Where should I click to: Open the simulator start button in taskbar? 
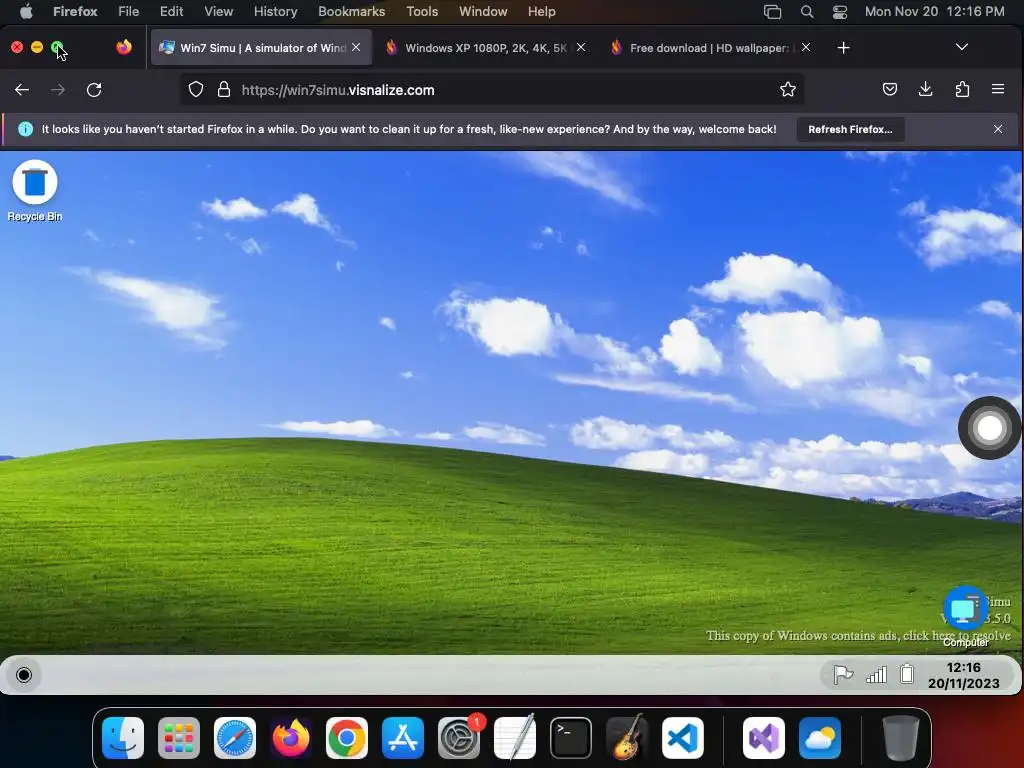point(24,675)
